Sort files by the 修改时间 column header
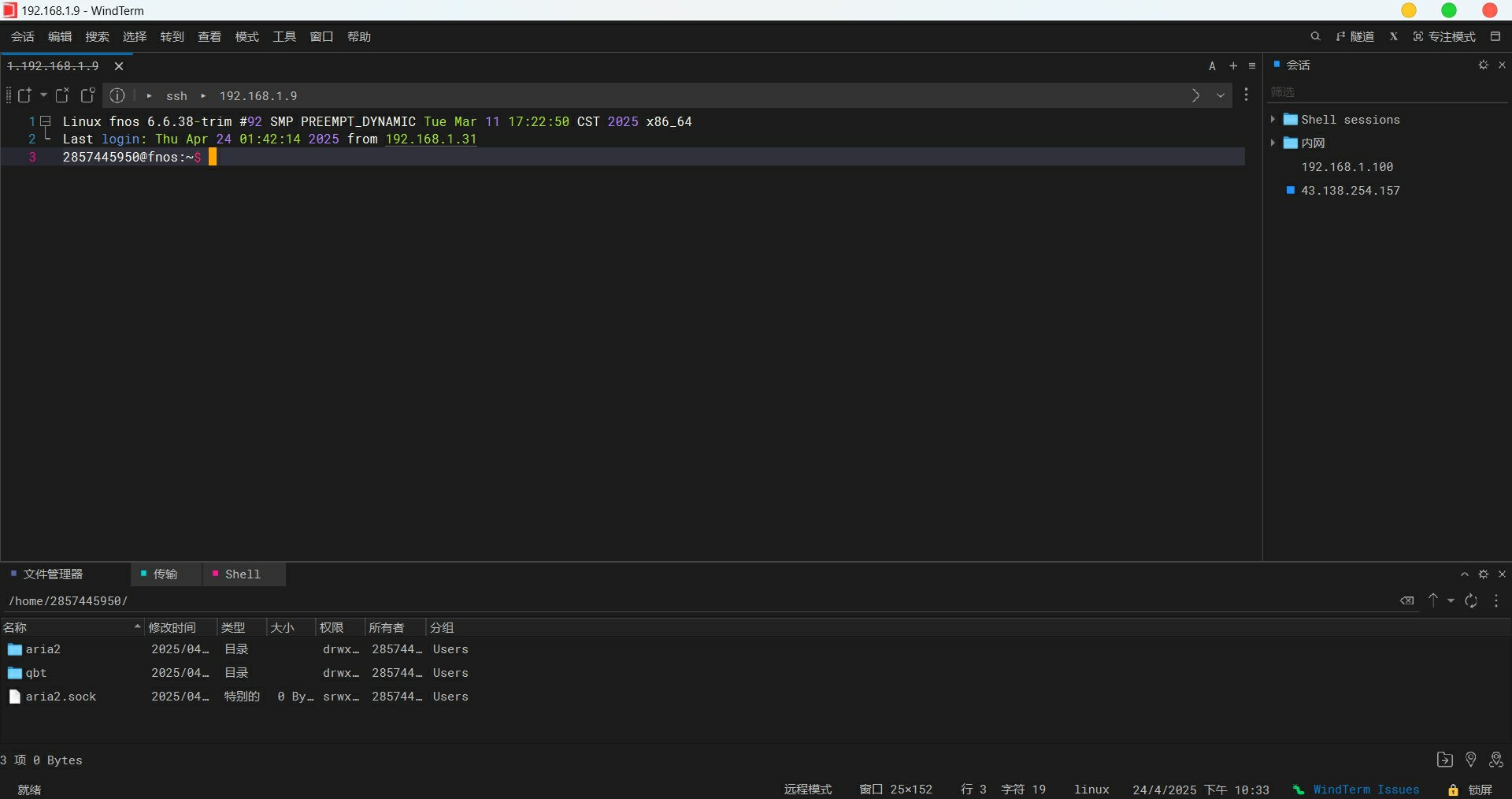The width and height of the screenshot is (1512, 799). pos(172,628)
